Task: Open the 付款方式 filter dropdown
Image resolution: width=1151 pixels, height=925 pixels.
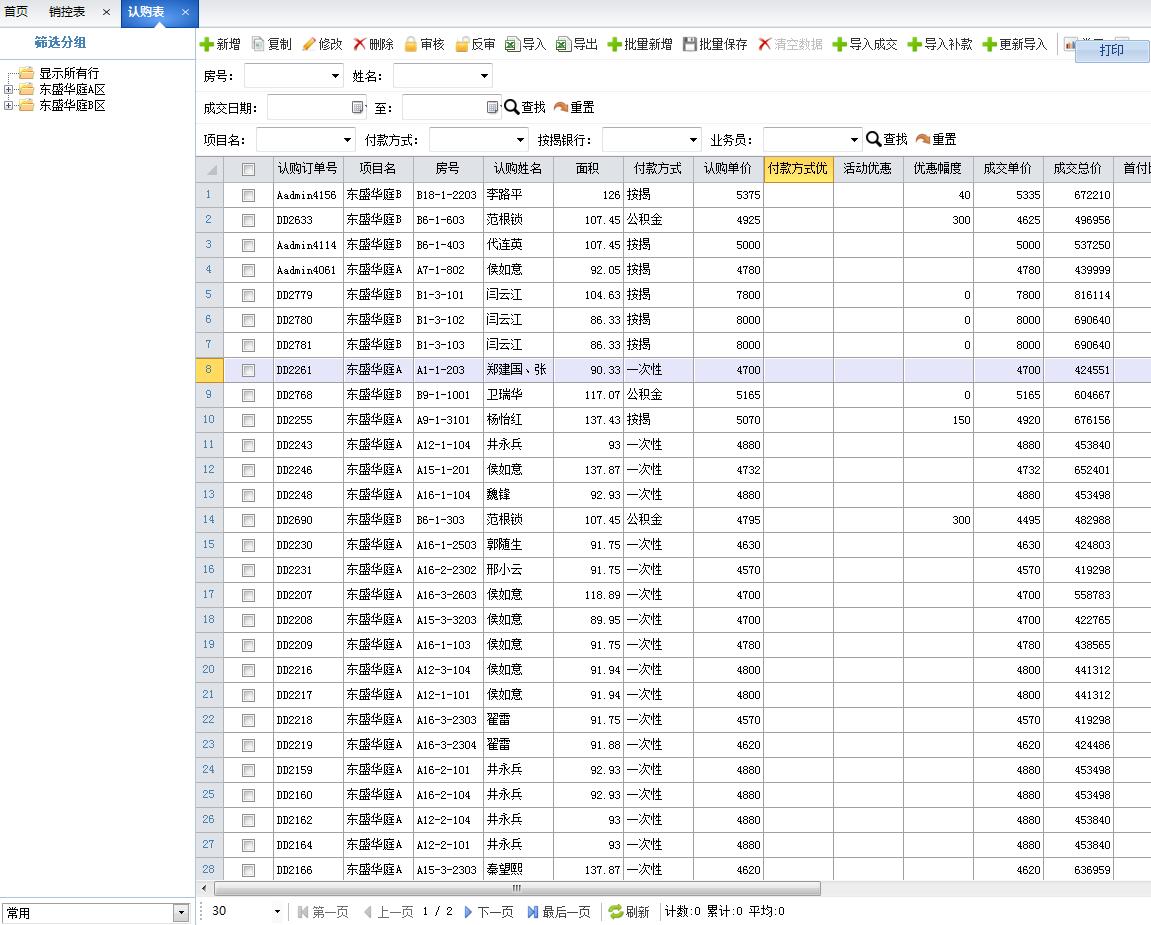Action: point(520,139)
